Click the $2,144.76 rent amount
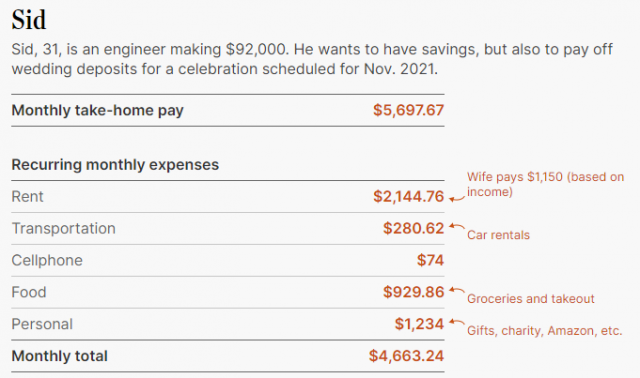Screen dimensions: 640x378 point(408,196)
